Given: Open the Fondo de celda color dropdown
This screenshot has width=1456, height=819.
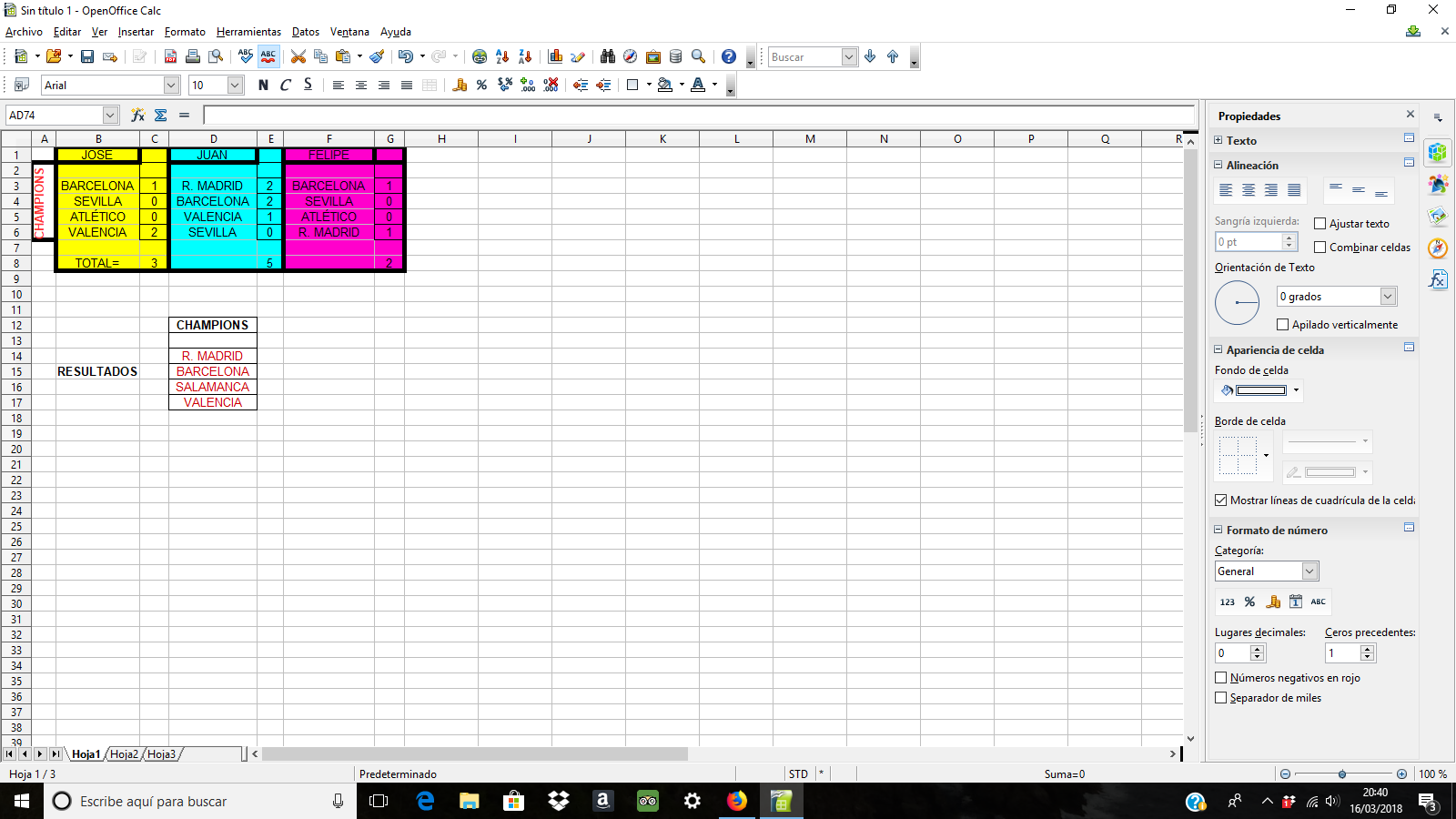Looking at the screenshot, I should point(1296,390).
